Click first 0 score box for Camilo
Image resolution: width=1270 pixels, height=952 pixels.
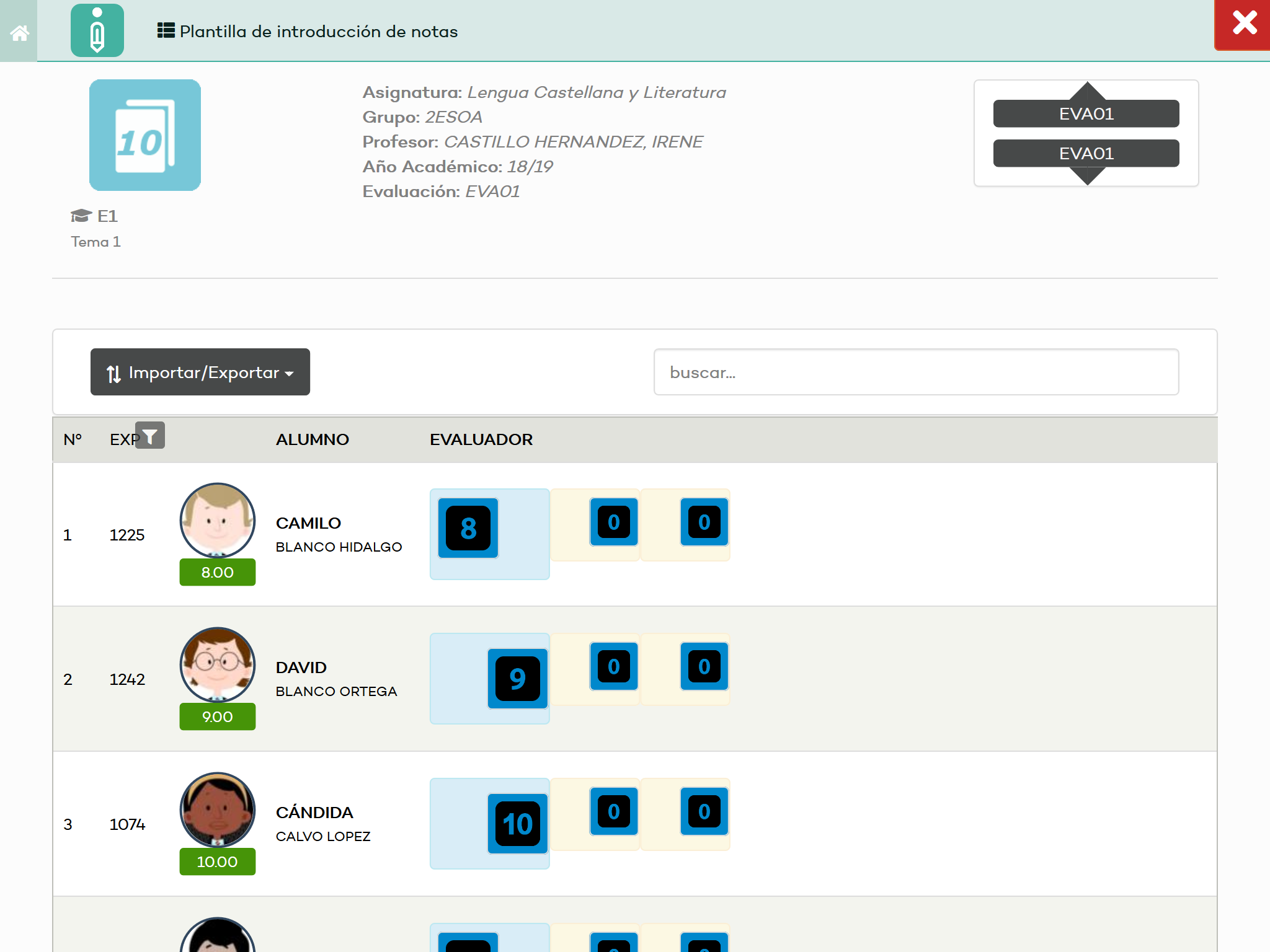[x=613, y=522]
